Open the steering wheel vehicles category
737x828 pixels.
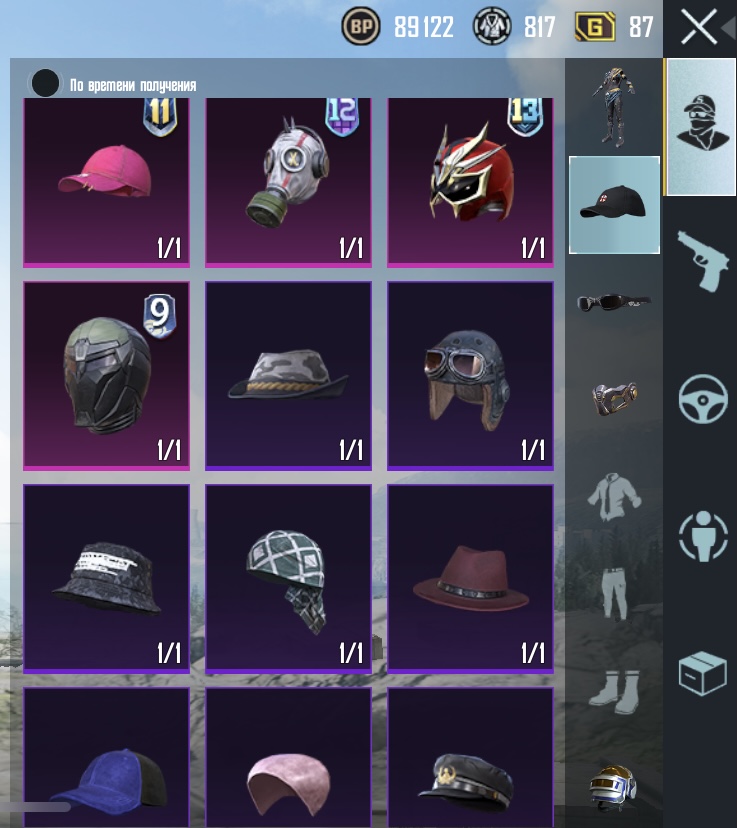[703, 399]
